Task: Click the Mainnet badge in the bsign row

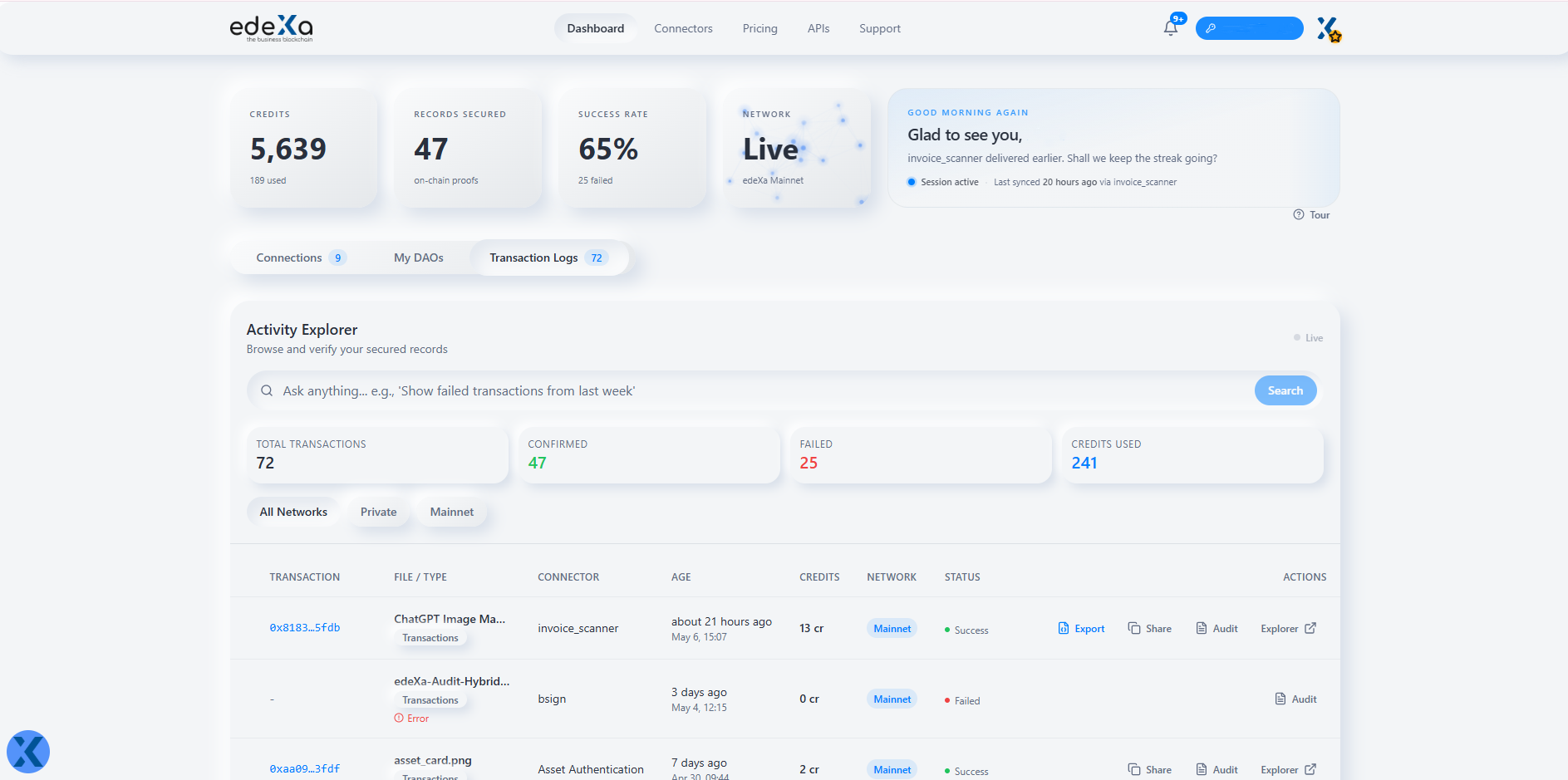Action: (892, 699)
